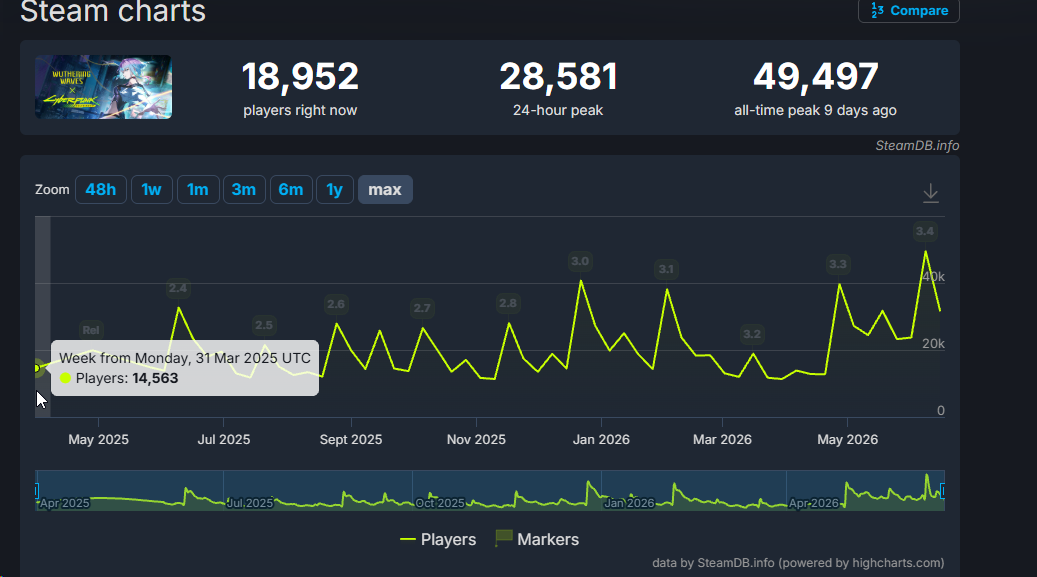Click the Sept 2025 axis label

[x=351, y=439]
